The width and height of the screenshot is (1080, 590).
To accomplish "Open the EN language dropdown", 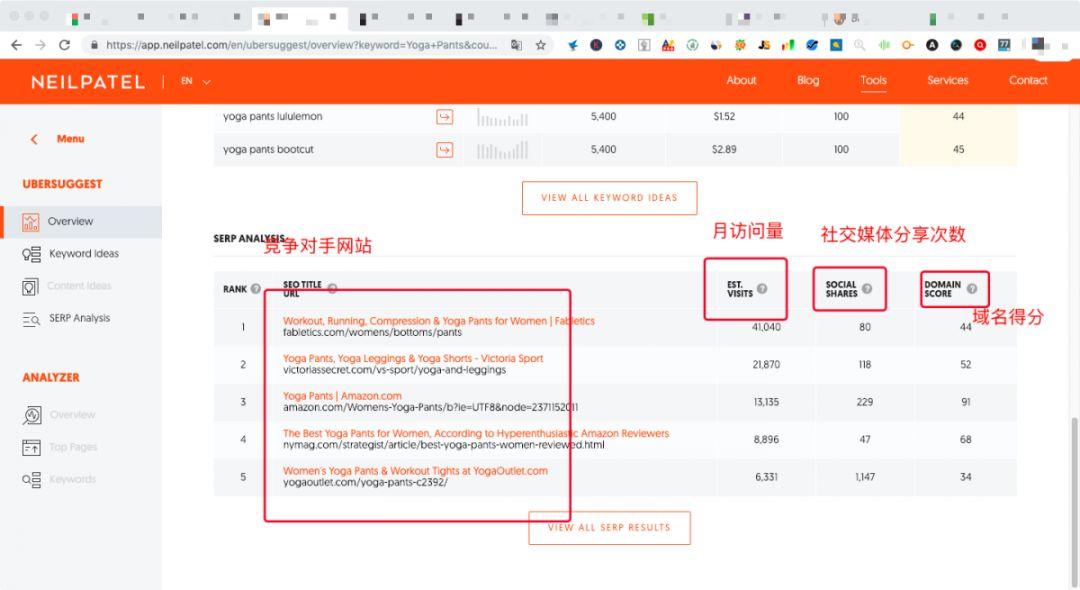I will [x=196, y=81].
